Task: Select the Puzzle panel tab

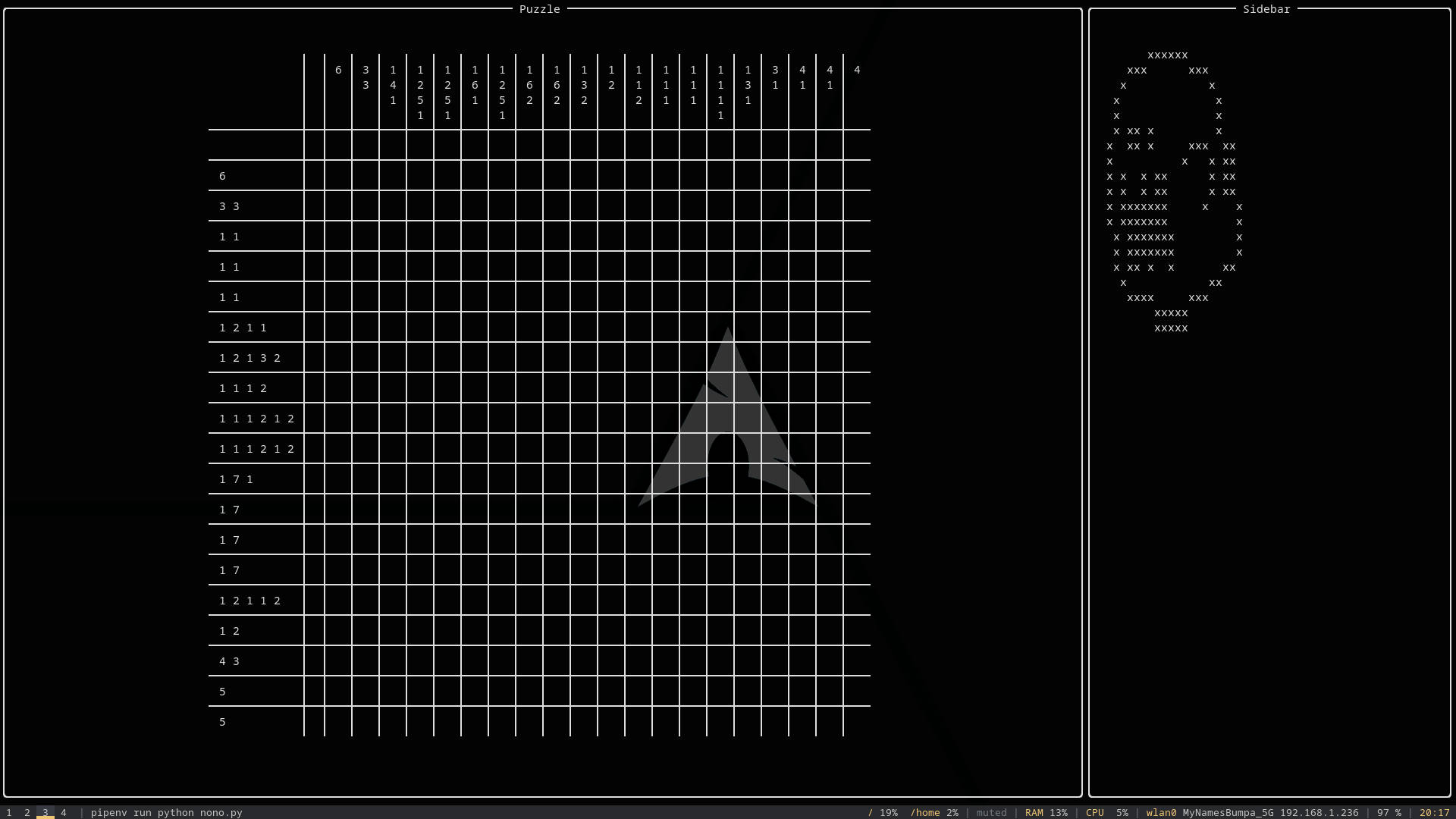Action: 540,9
